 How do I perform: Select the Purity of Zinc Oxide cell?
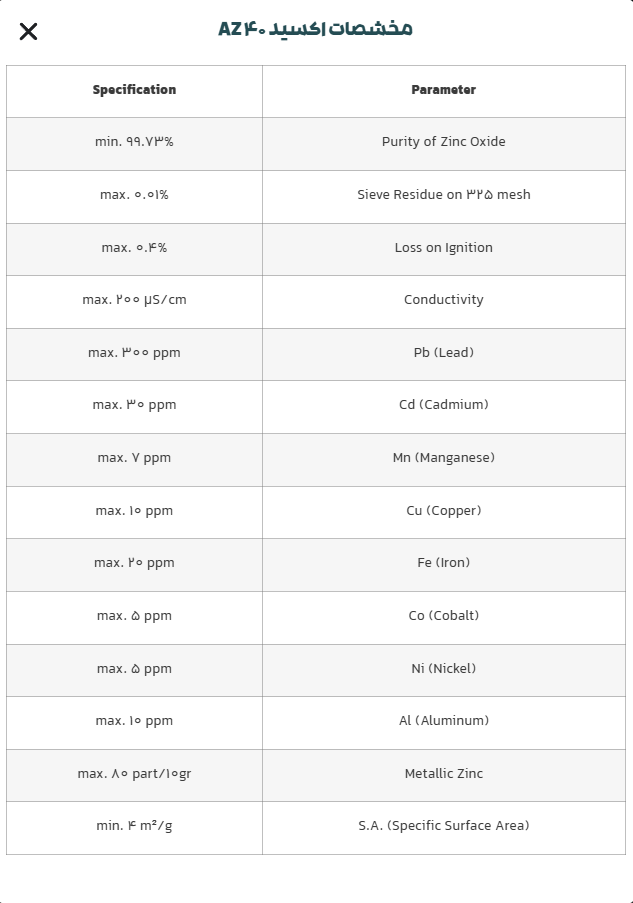click(443, 142)
